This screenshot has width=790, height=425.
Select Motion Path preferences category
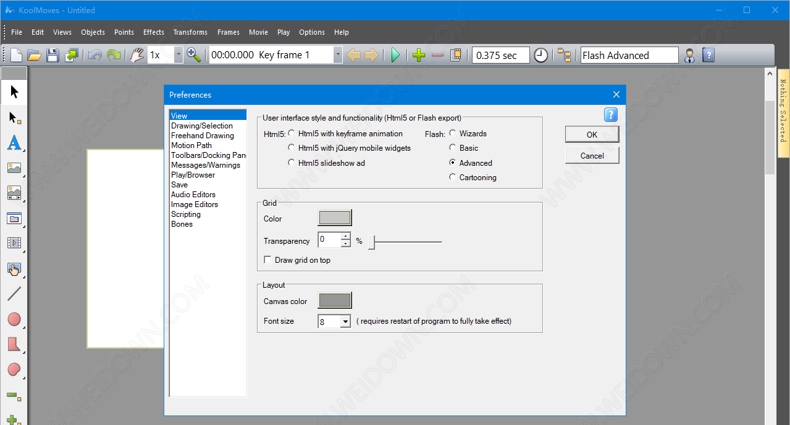click(x=191, y=145)
